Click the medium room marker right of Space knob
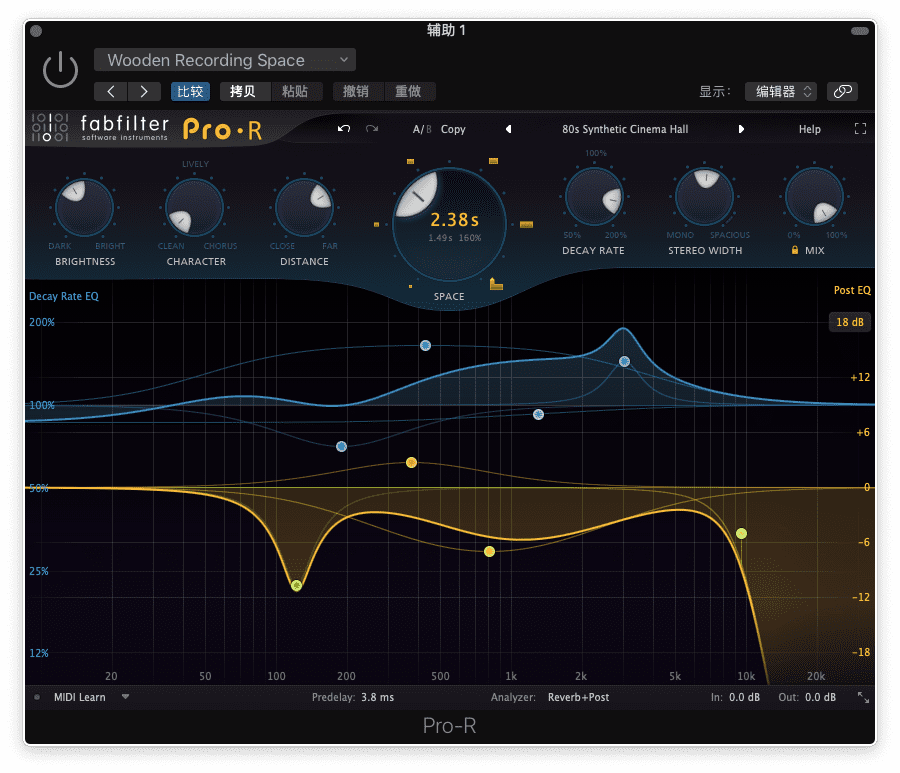 tap(526, 224)
